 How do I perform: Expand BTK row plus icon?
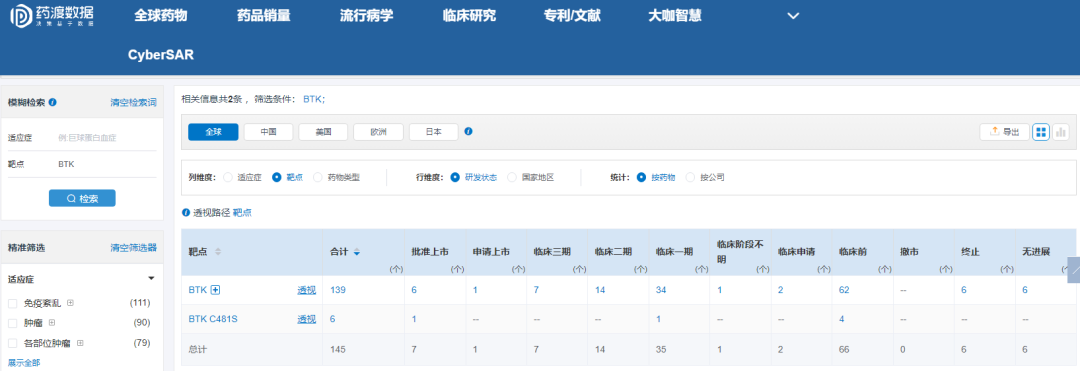tap(216, 290)
